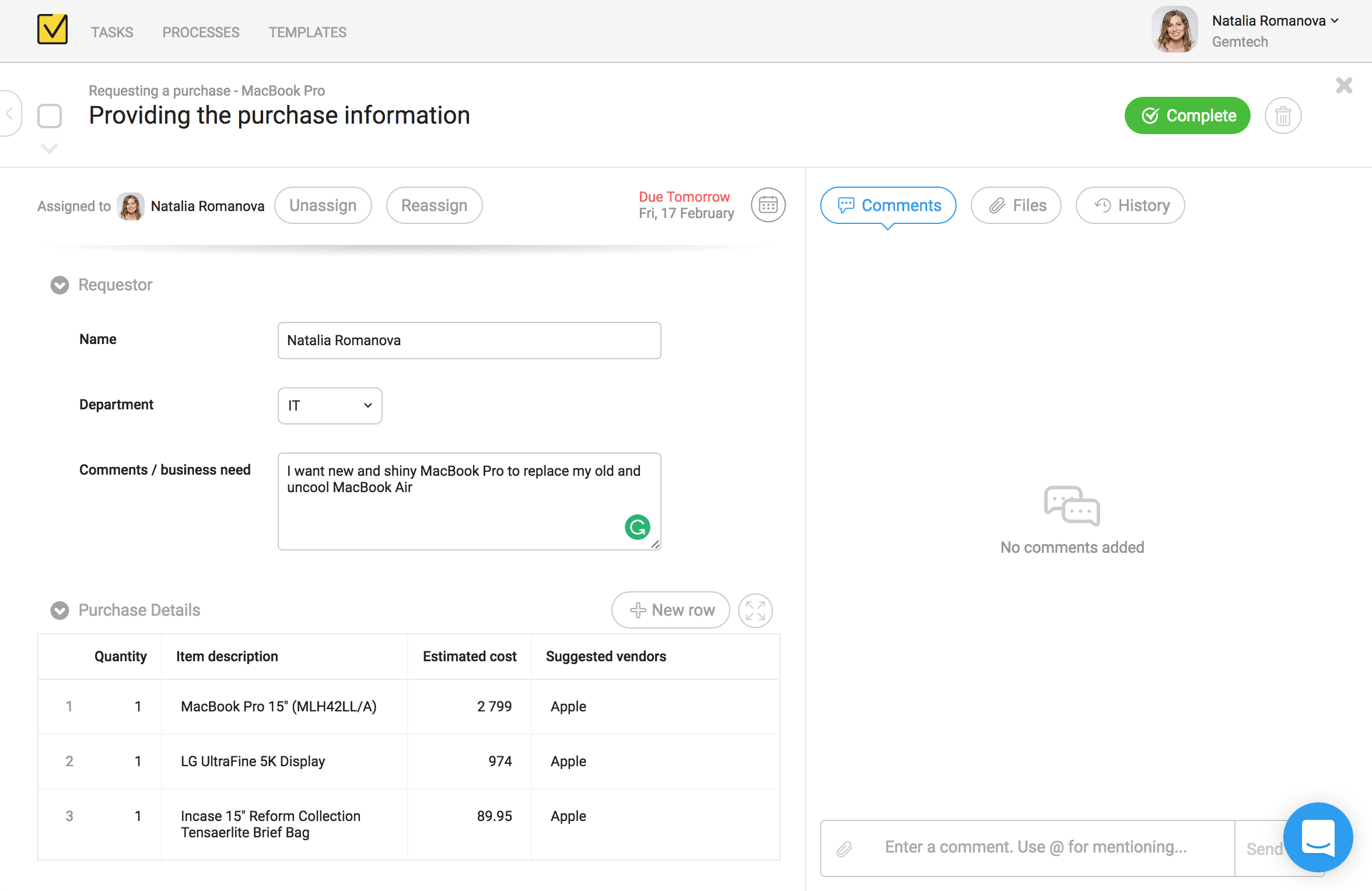
Task: Click the Reassign button
Action: [x=434, y=205]
